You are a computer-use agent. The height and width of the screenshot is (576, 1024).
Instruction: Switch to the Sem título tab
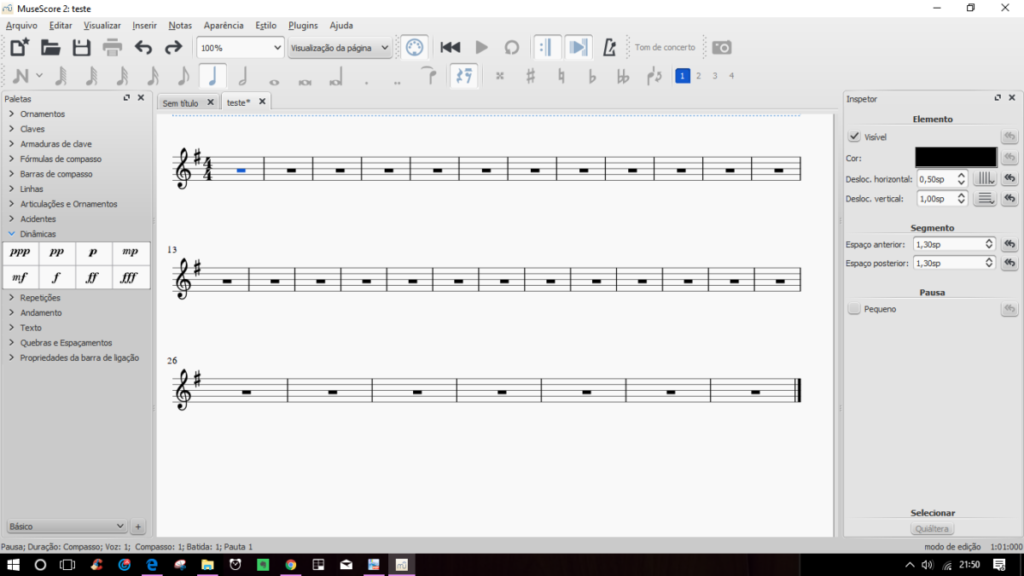(x=181, y=102)
